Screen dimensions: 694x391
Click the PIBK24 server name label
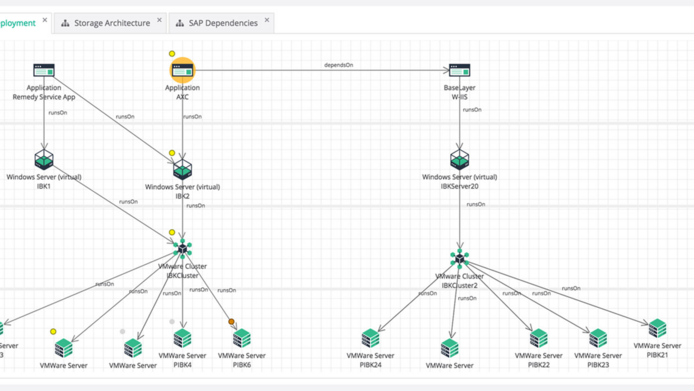tap(370, 365)
